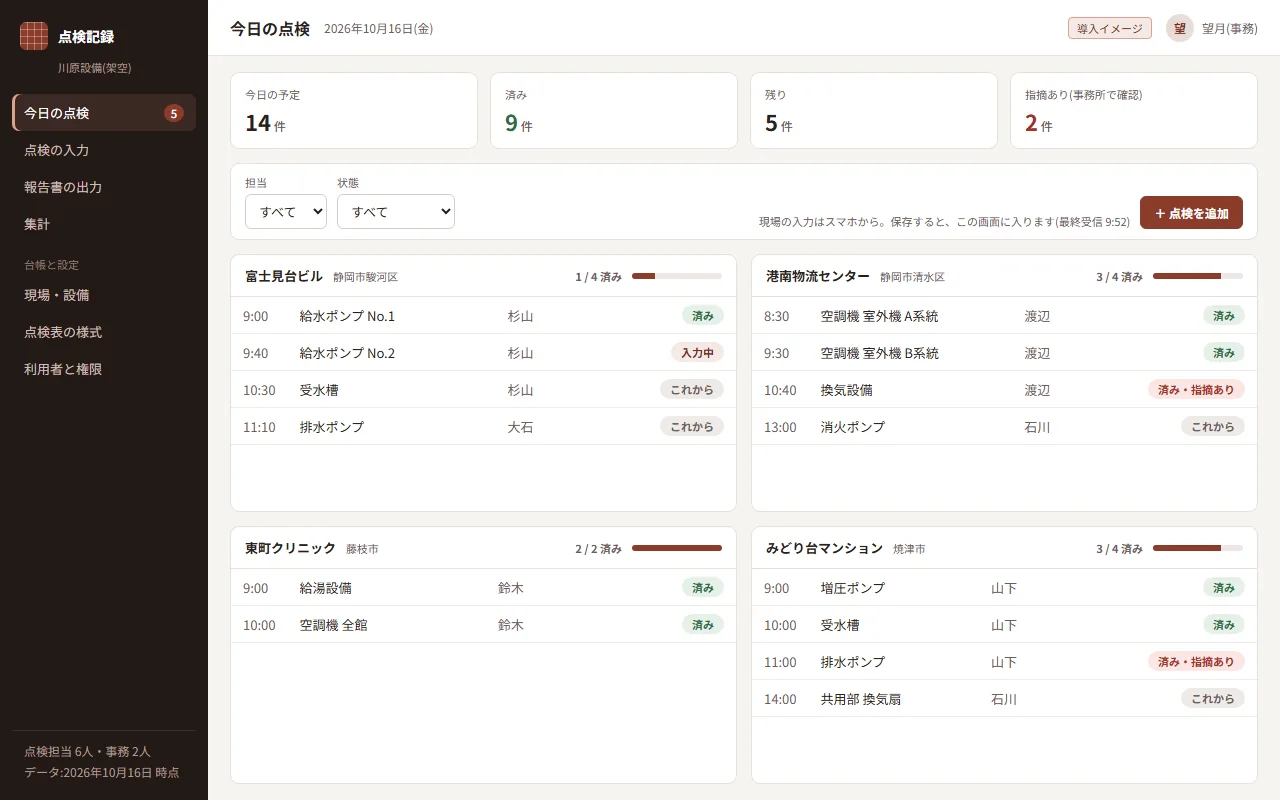Viewport: 1280px width, 800px height.
Task: Click 港南物流センター card title
Action: [818, 276]
